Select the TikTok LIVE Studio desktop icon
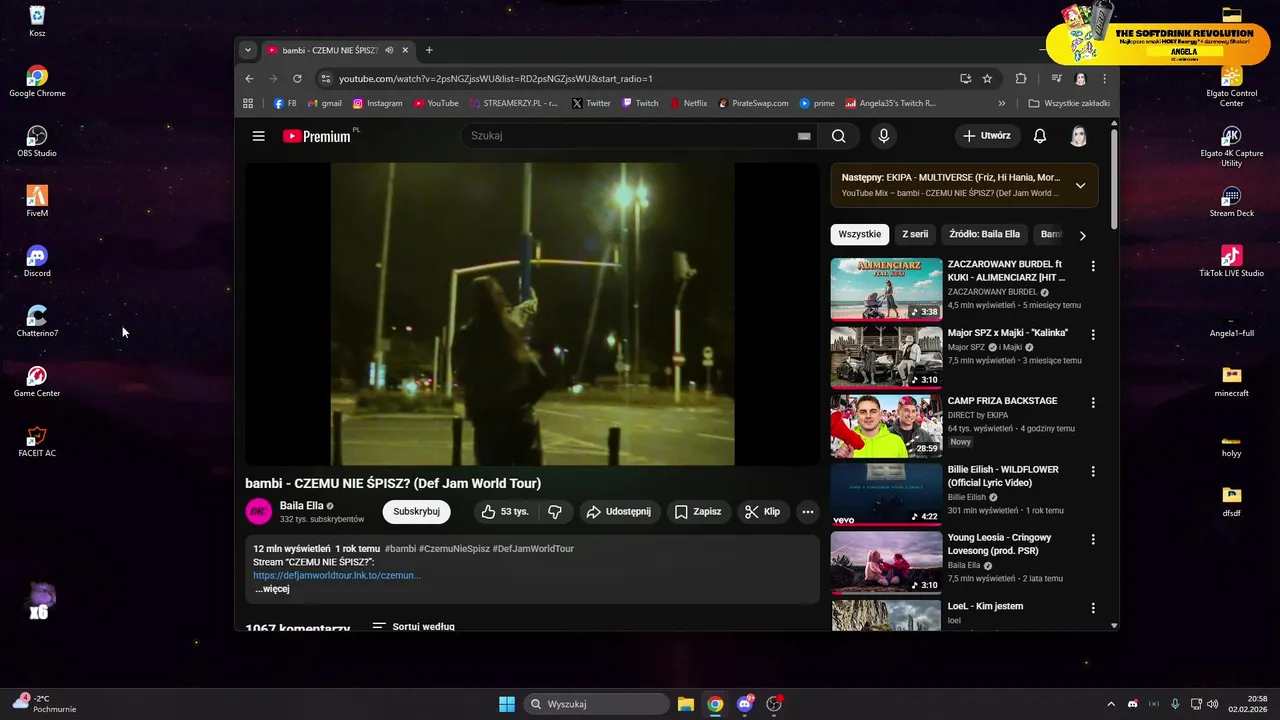This screenshot has width=1280, height=720. tap(1231, 261)
